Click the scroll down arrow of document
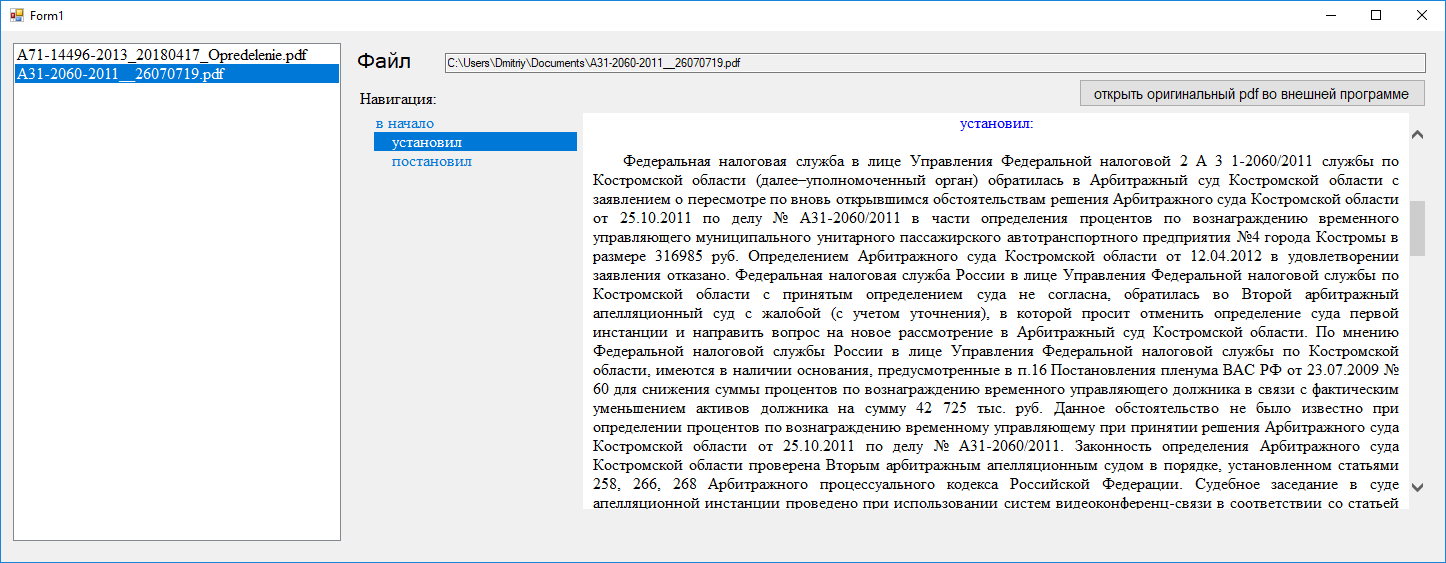 click(1416, 487)
